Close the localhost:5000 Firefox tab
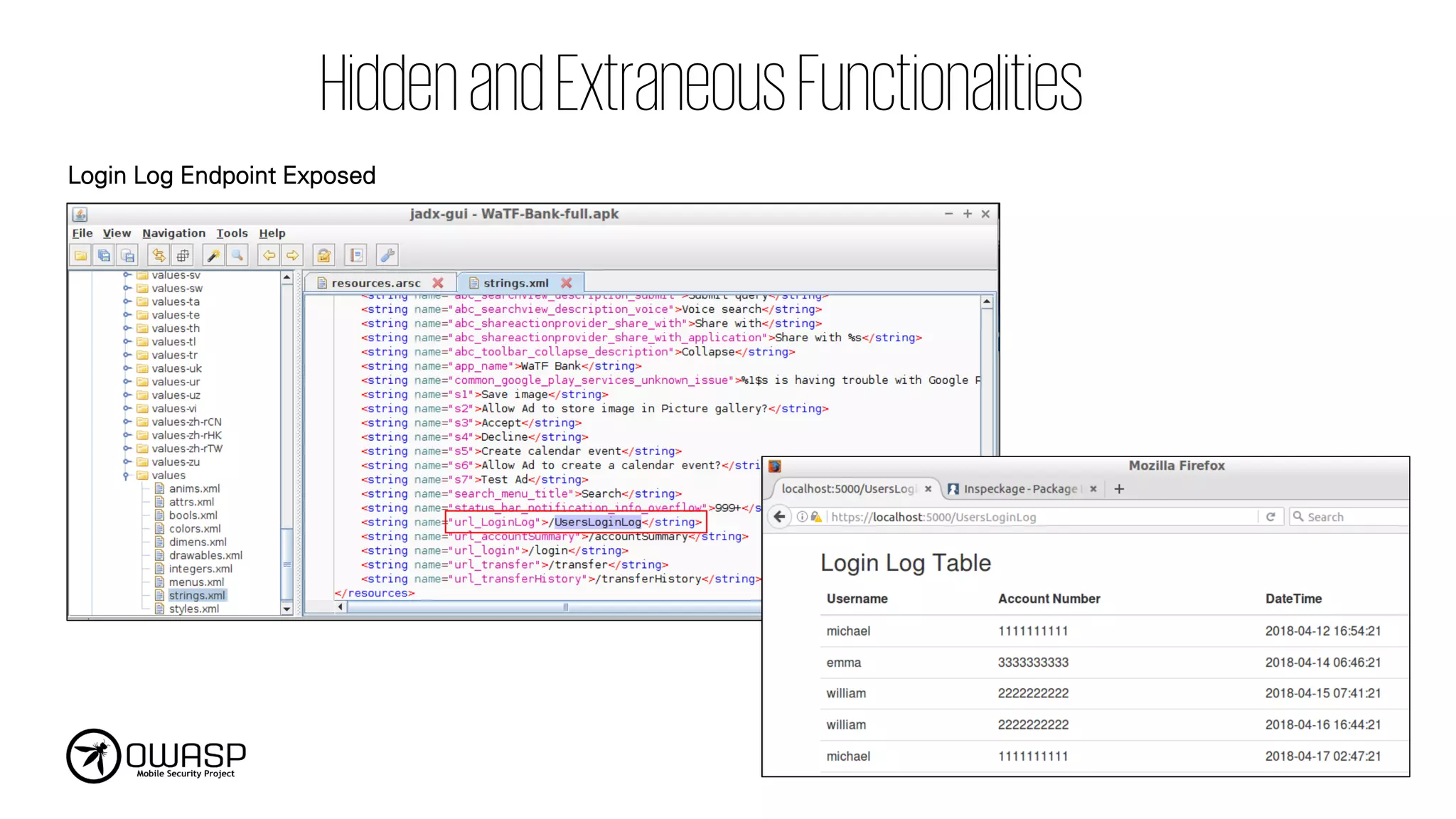 point(928,489)
